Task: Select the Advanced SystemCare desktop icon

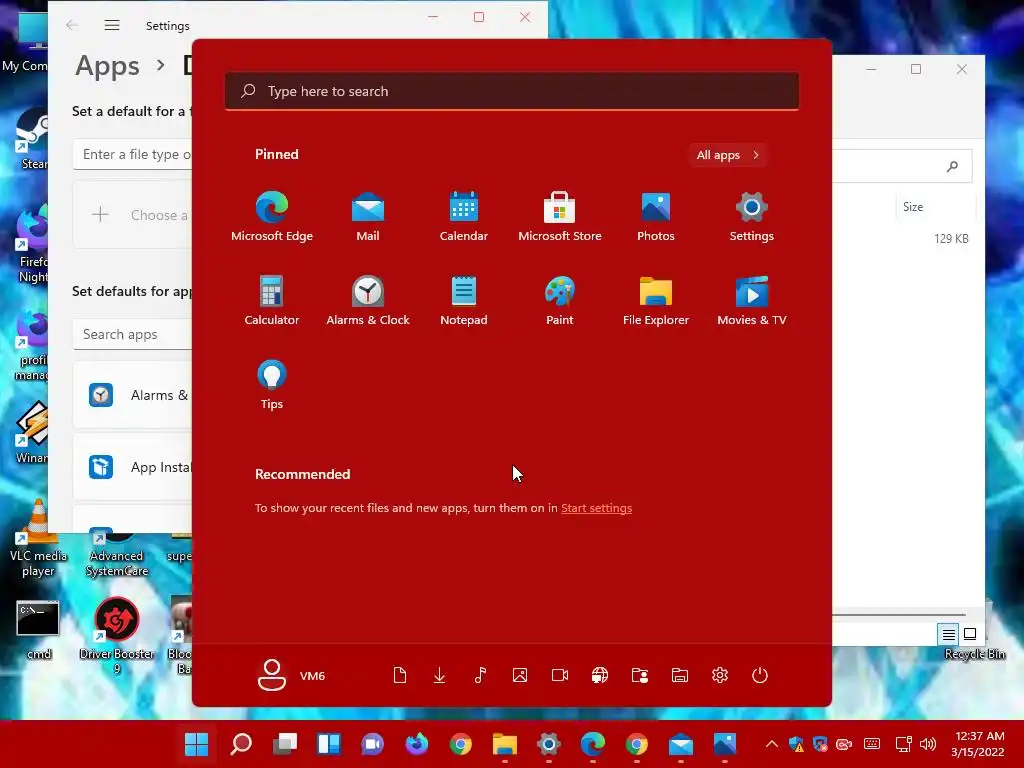Action: coord(117,555)
